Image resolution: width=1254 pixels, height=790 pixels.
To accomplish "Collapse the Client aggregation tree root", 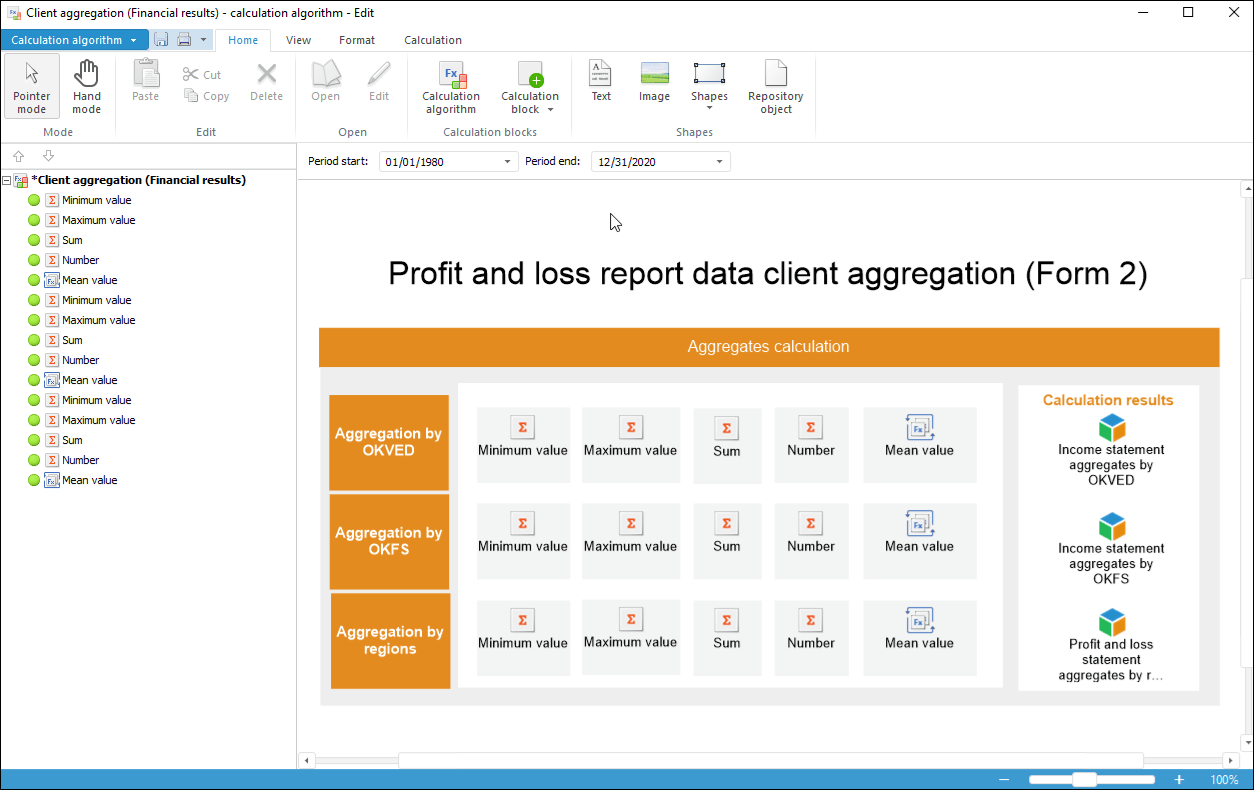I will pos(7,181).
